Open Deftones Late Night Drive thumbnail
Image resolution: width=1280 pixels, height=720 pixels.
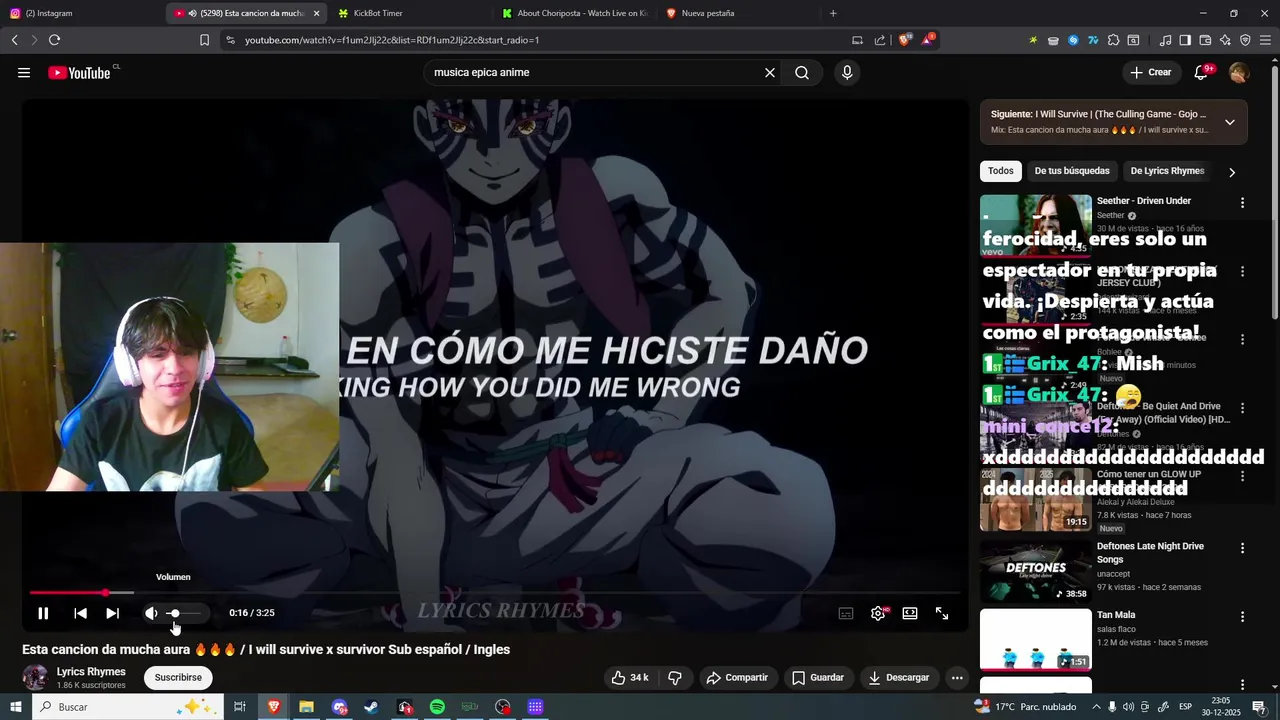[x=1036, y=571]
